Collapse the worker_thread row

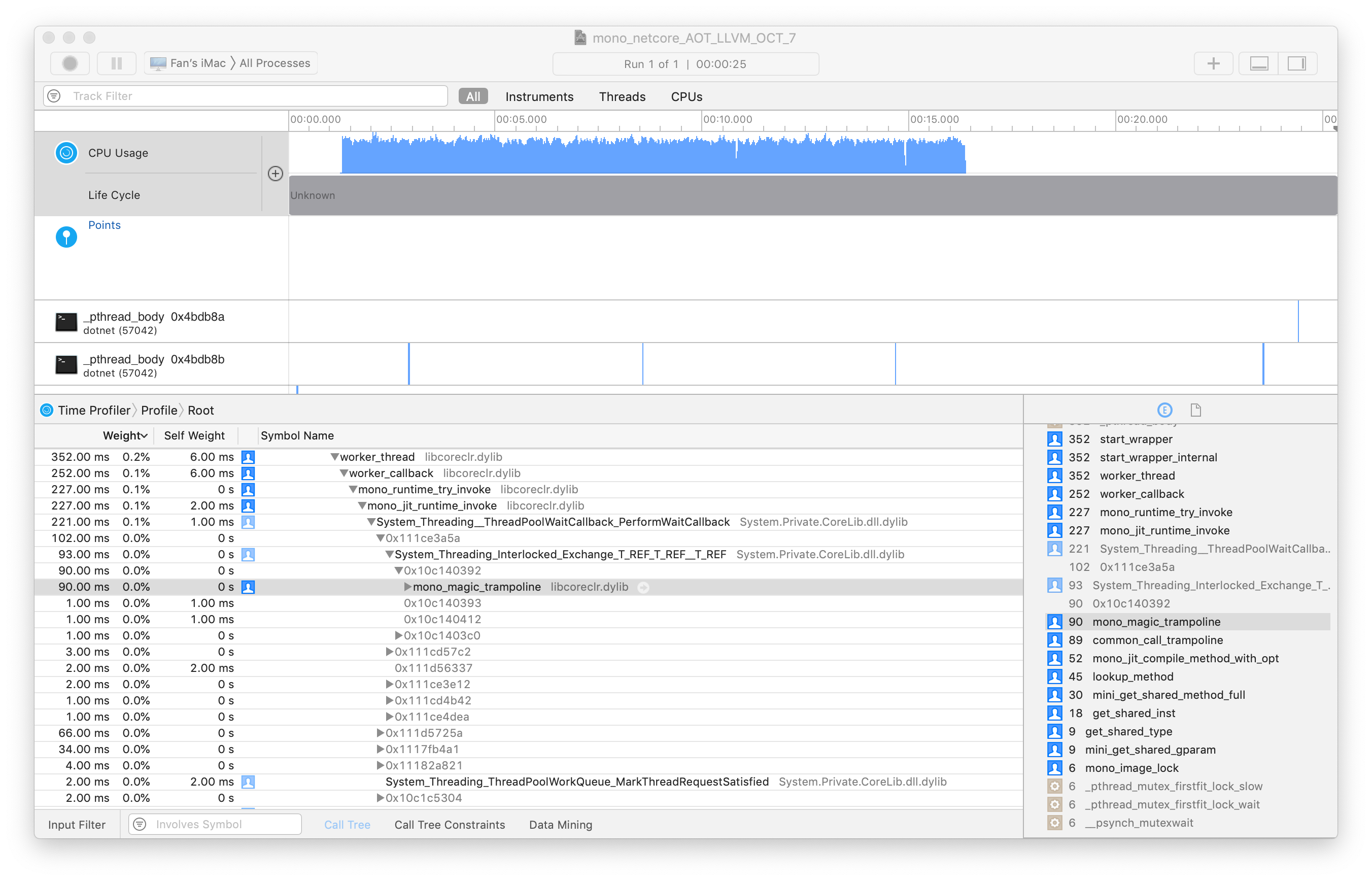(x=334, y=457)
